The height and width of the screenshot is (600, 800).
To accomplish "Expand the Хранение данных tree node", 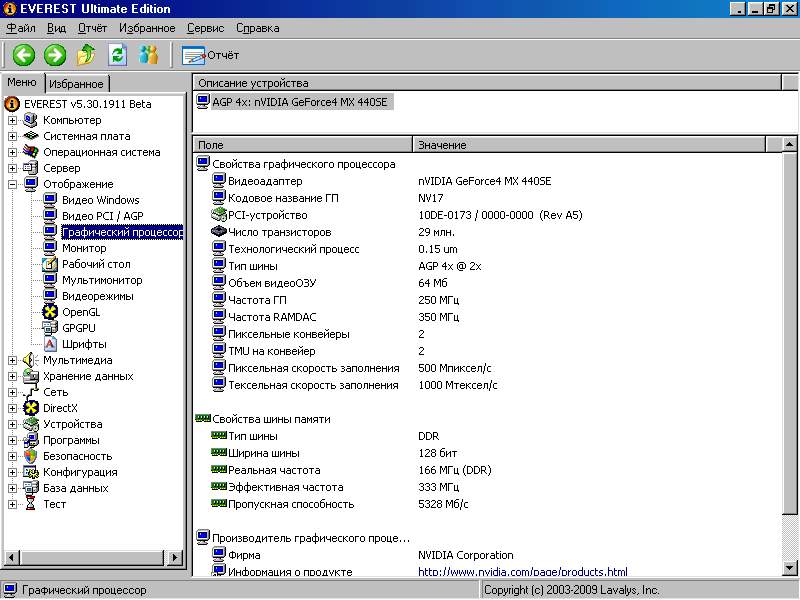I will click(x=13, y=376).
